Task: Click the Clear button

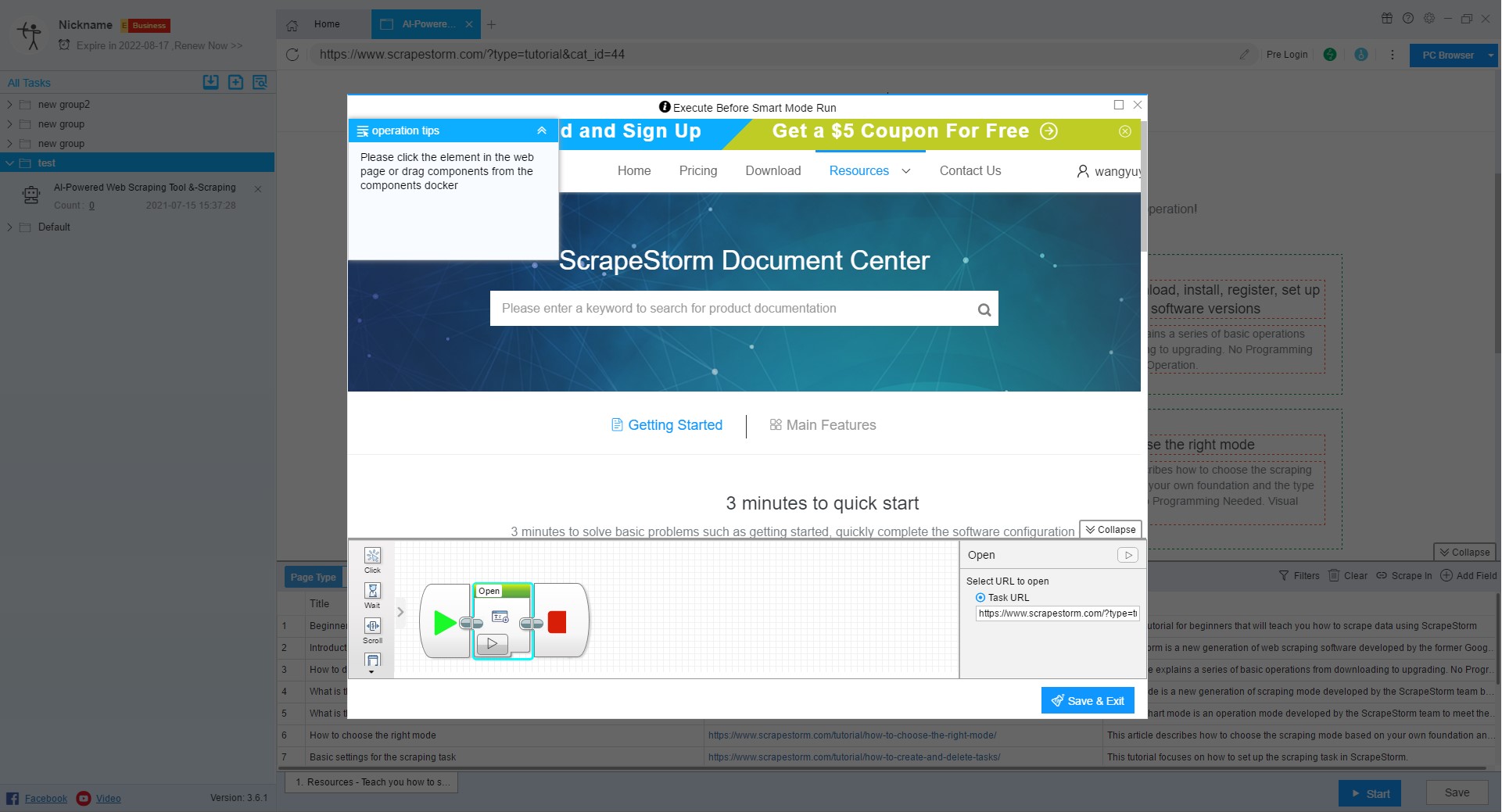Action: (x=1348, y=575)
